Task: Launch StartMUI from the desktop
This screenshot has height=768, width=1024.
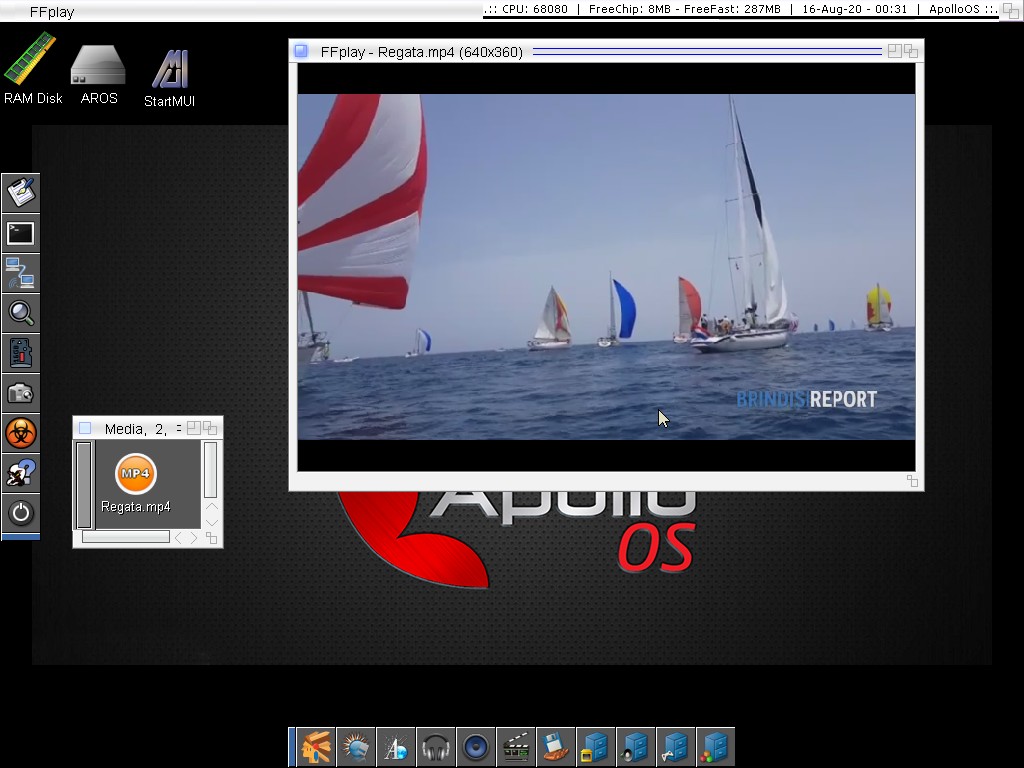Action: [169, 72]
